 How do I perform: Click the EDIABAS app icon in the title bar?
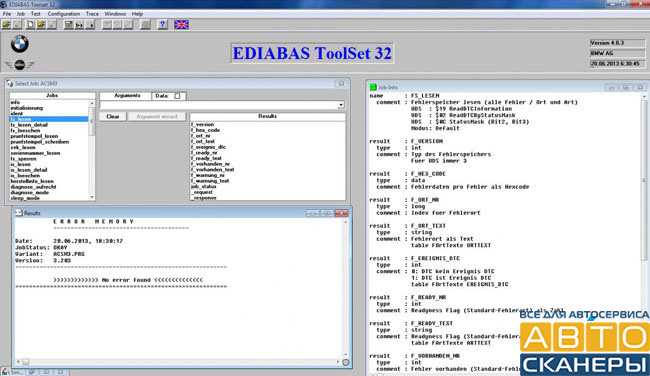(x=3, y=5)
